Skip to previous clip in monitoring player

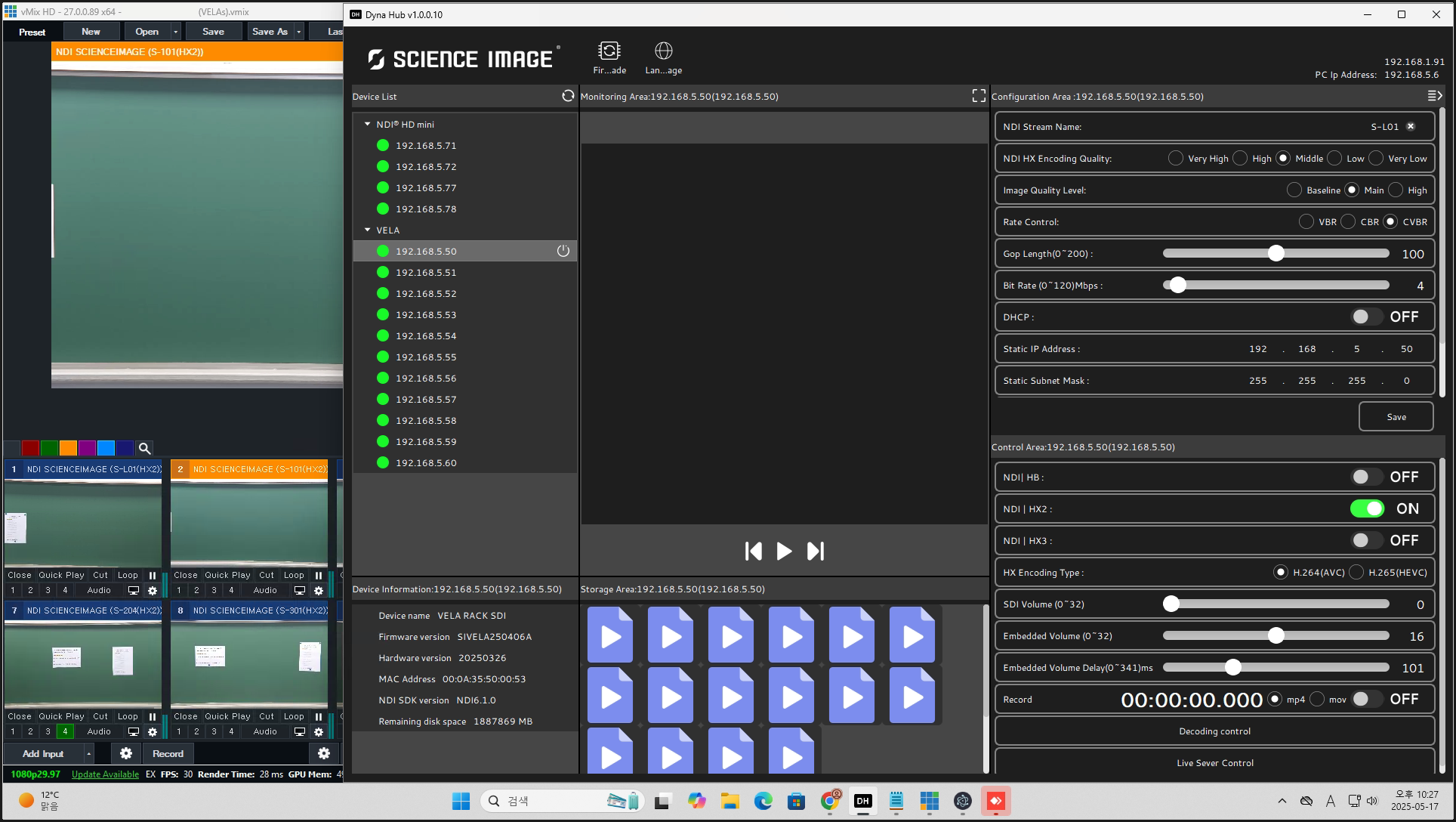(x=753, y=551)
